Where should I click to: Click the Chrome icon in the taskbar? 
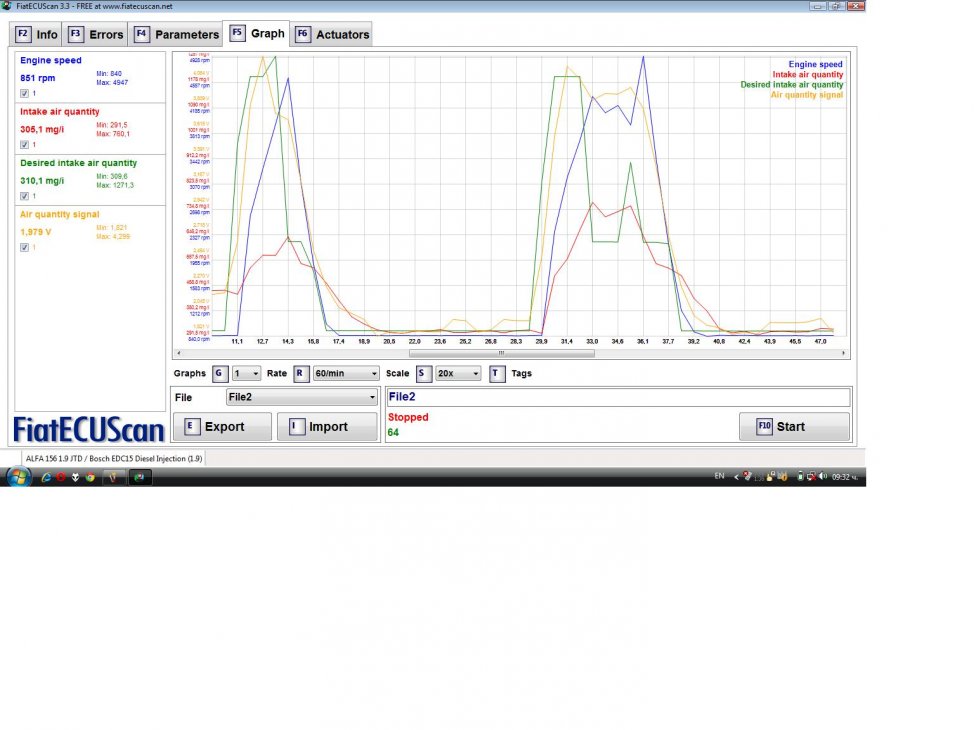(x=89, y=477)
